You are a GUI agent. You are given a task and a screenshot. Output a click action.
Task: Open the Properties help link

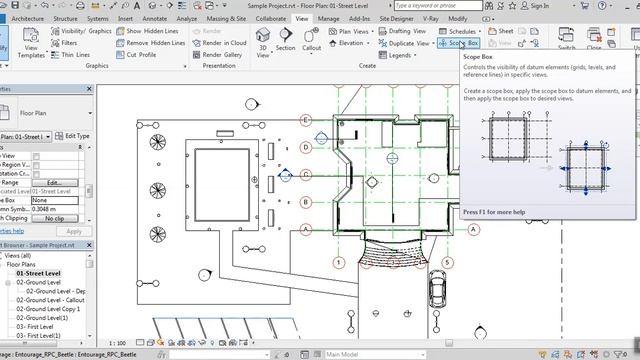pos(12,231)
